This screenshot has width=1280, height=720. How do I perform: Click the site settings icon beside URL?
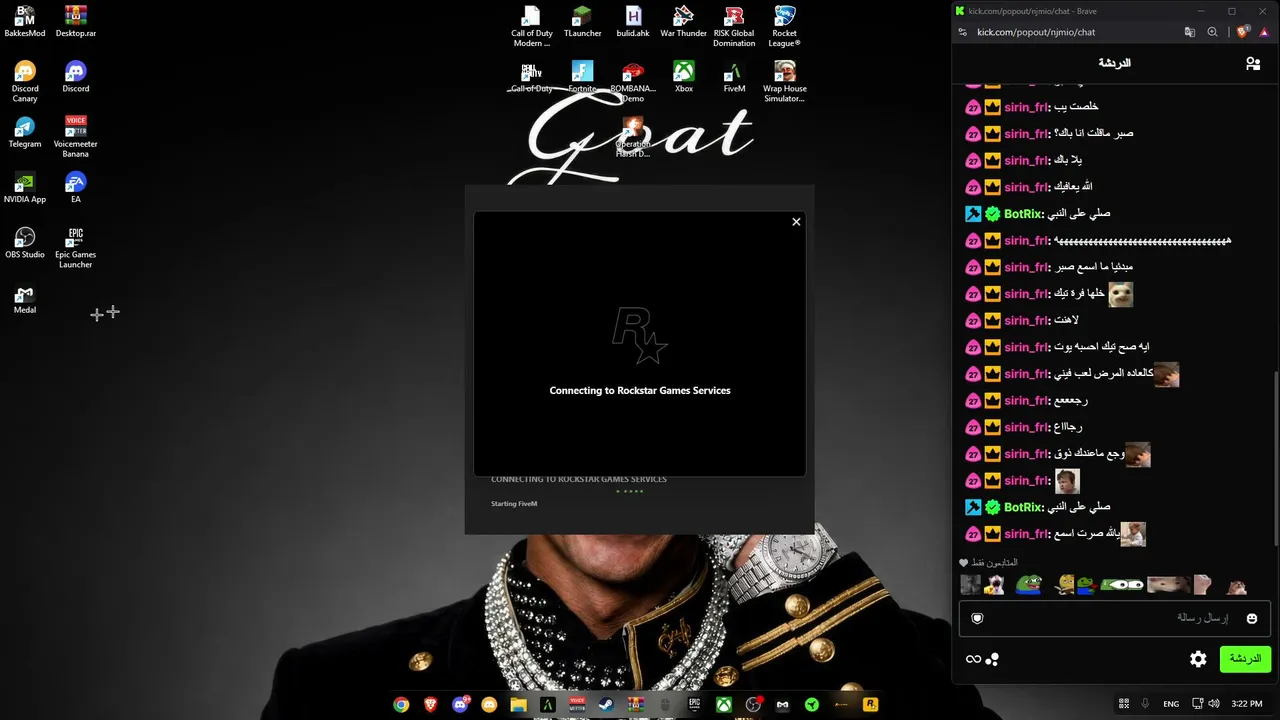[x=962, y=32]
